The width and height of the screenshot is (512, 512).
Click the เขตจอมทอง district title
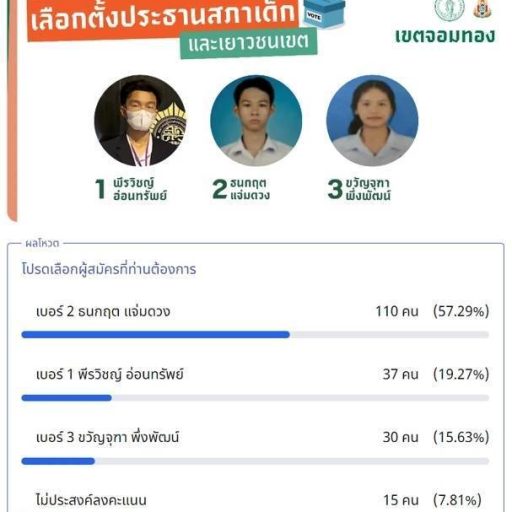tap(445, 36)
